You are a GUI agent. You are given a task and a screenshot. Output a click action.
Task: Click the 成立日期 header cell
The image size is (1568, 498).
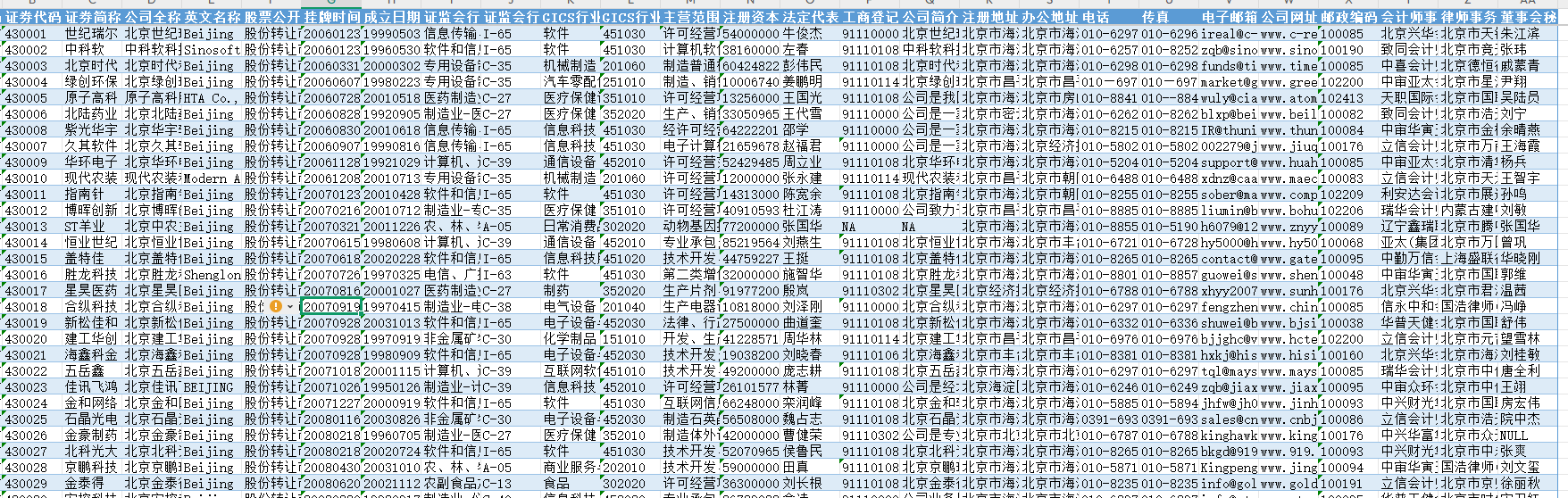point(392,17)
